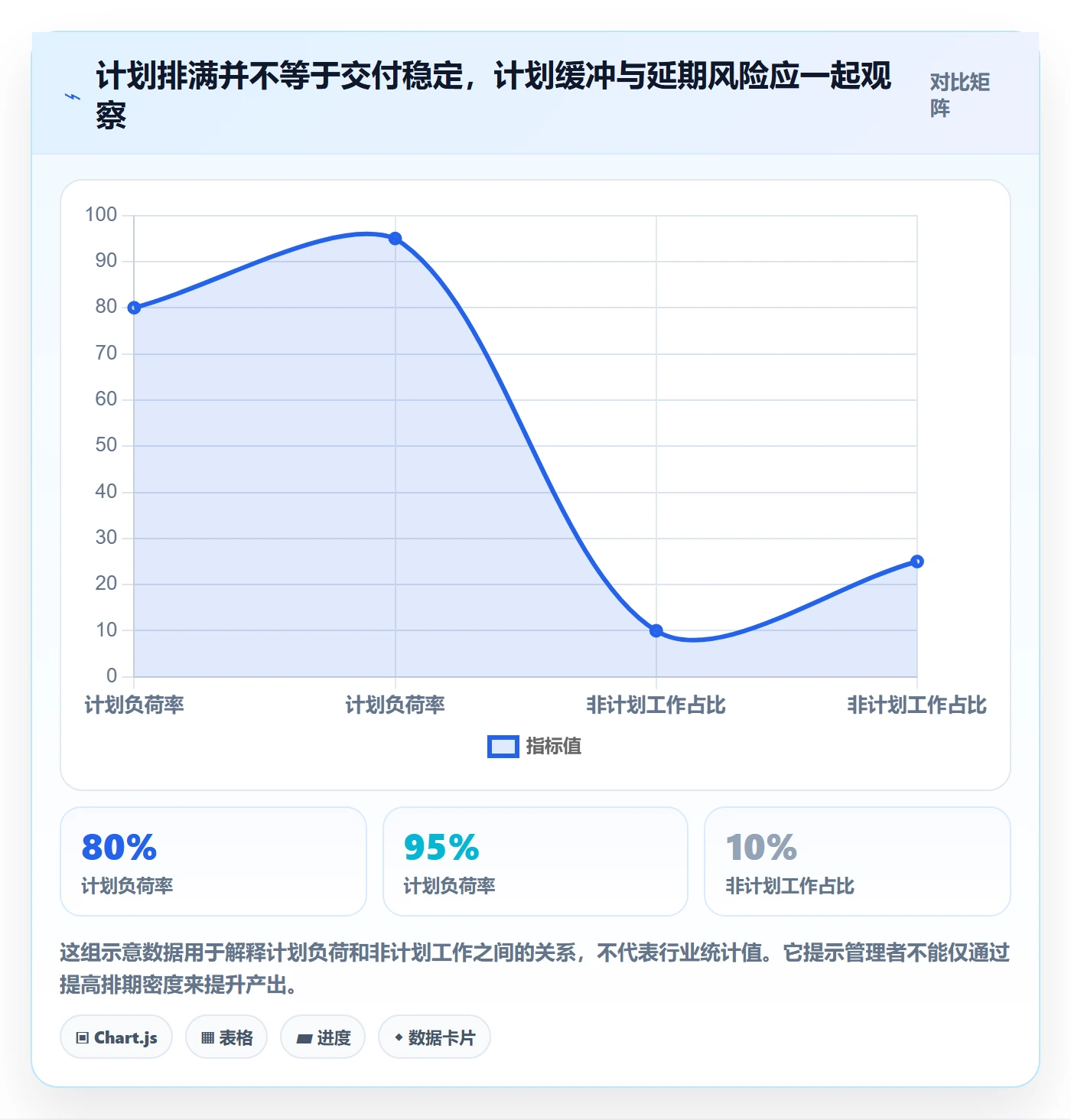Open the 95% 计划负荷率 data card
The image size is (1071, 1120).
point(535,861)
